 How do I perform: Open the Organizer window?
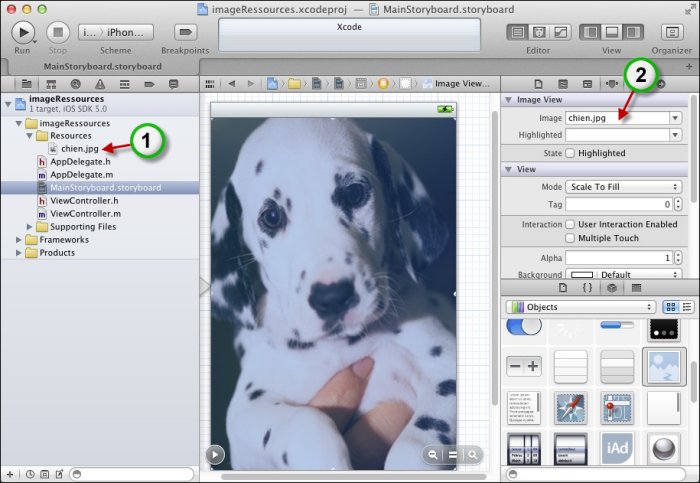pyautogui.click(x=671, y=32)
